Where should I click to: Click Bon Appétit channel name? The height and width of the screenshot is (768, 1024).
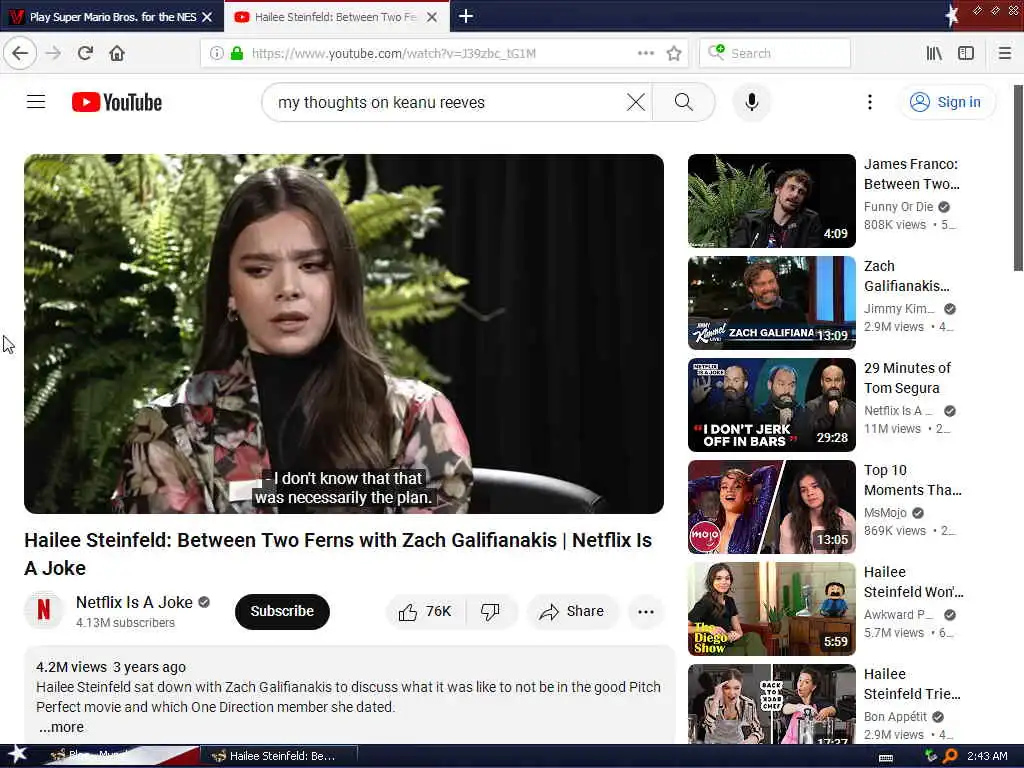(895, 716)
